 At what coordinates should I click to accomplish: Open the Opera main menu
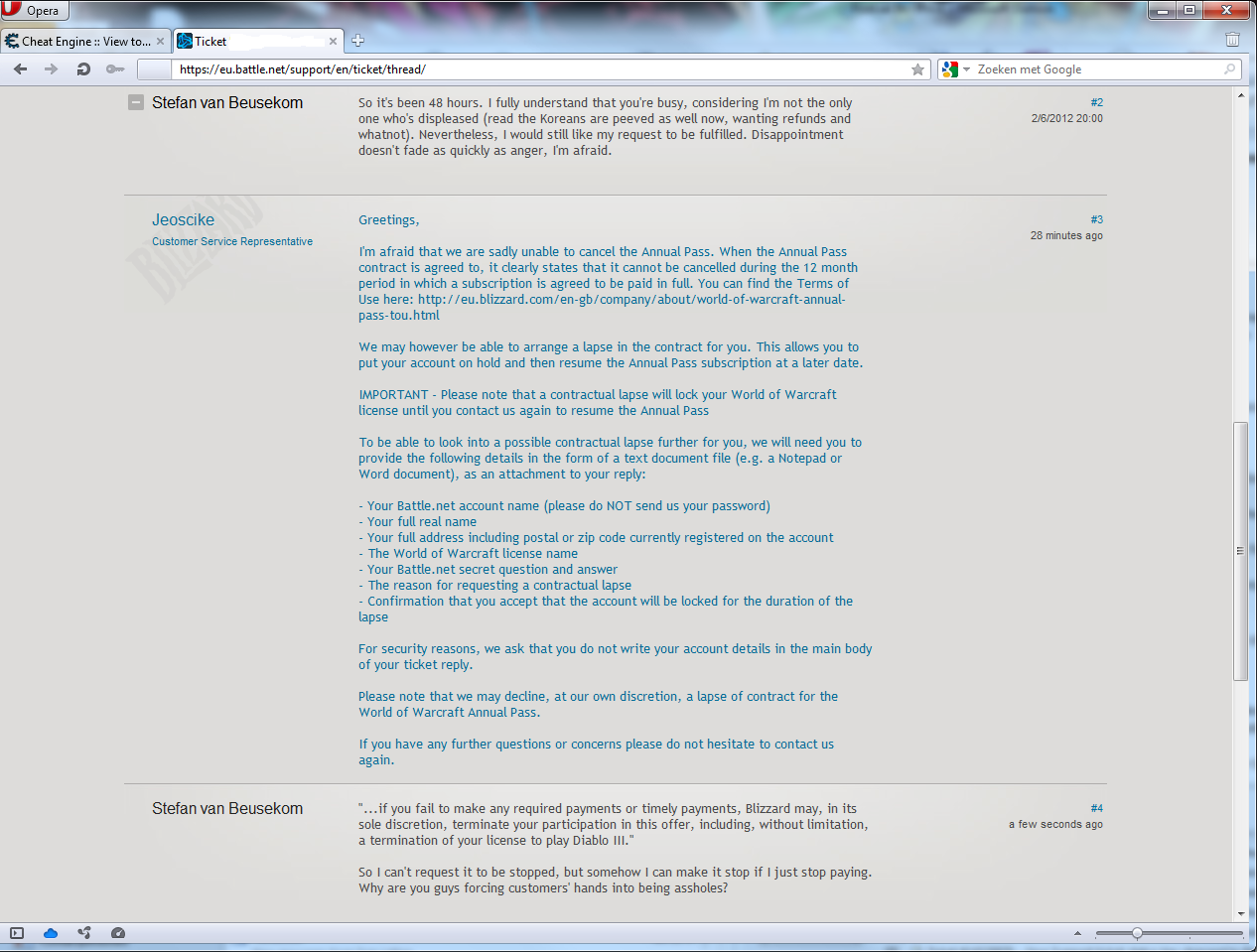tap(35, 10)
